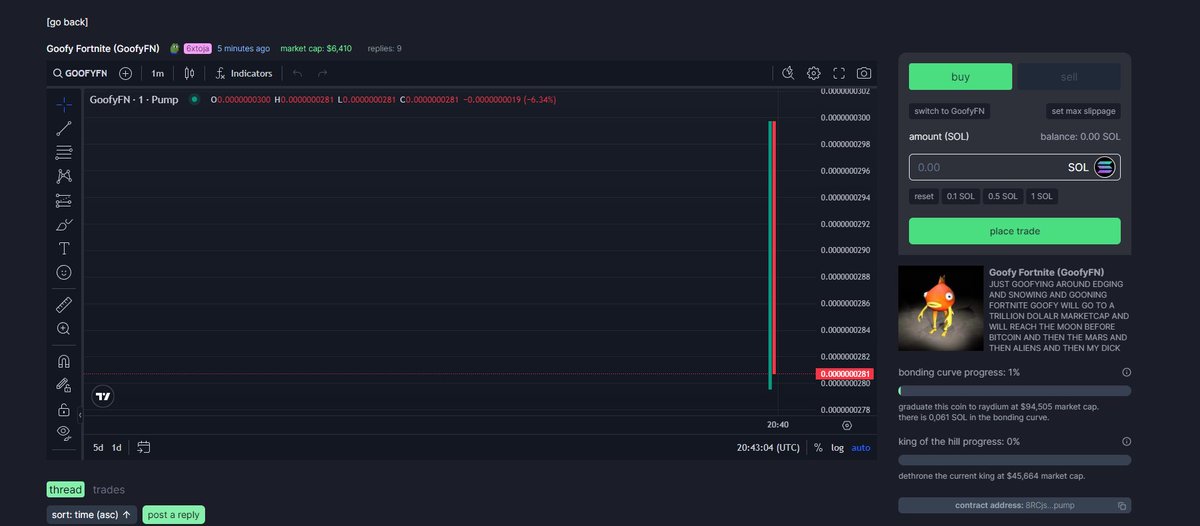1200x526 pixels.
Task: Set amount to 1 SOL
Action: (x=1041, y=196)
